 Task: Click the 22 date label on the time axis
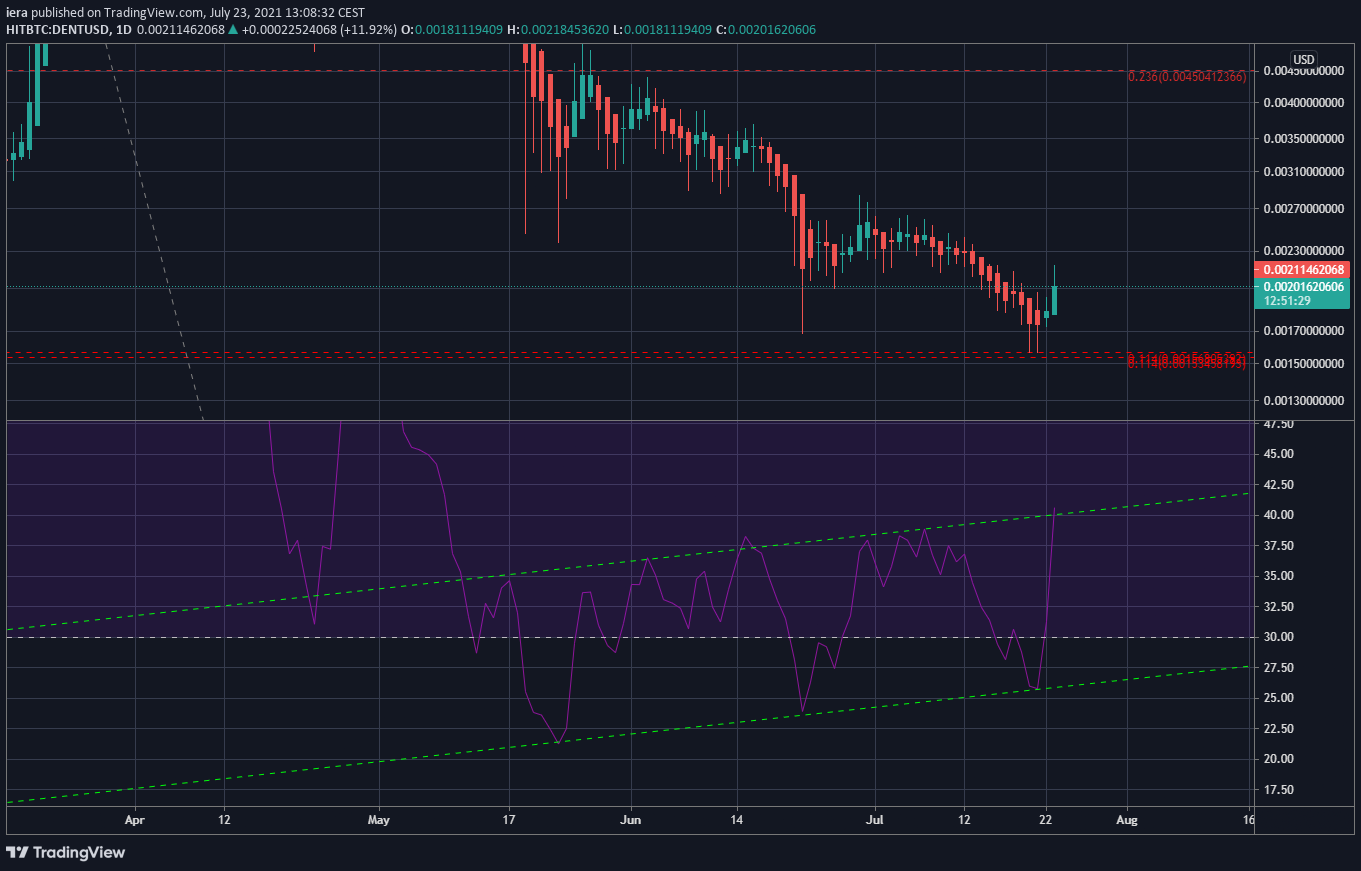coord(1046,820)
